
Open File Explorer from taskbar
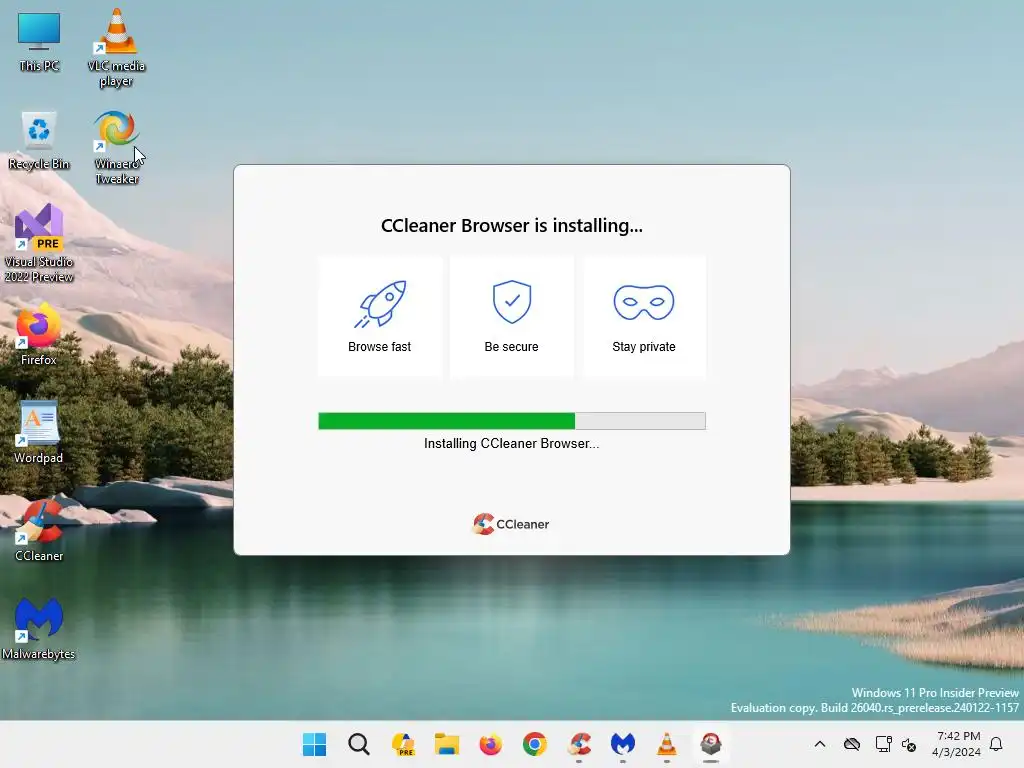point(447,744)
